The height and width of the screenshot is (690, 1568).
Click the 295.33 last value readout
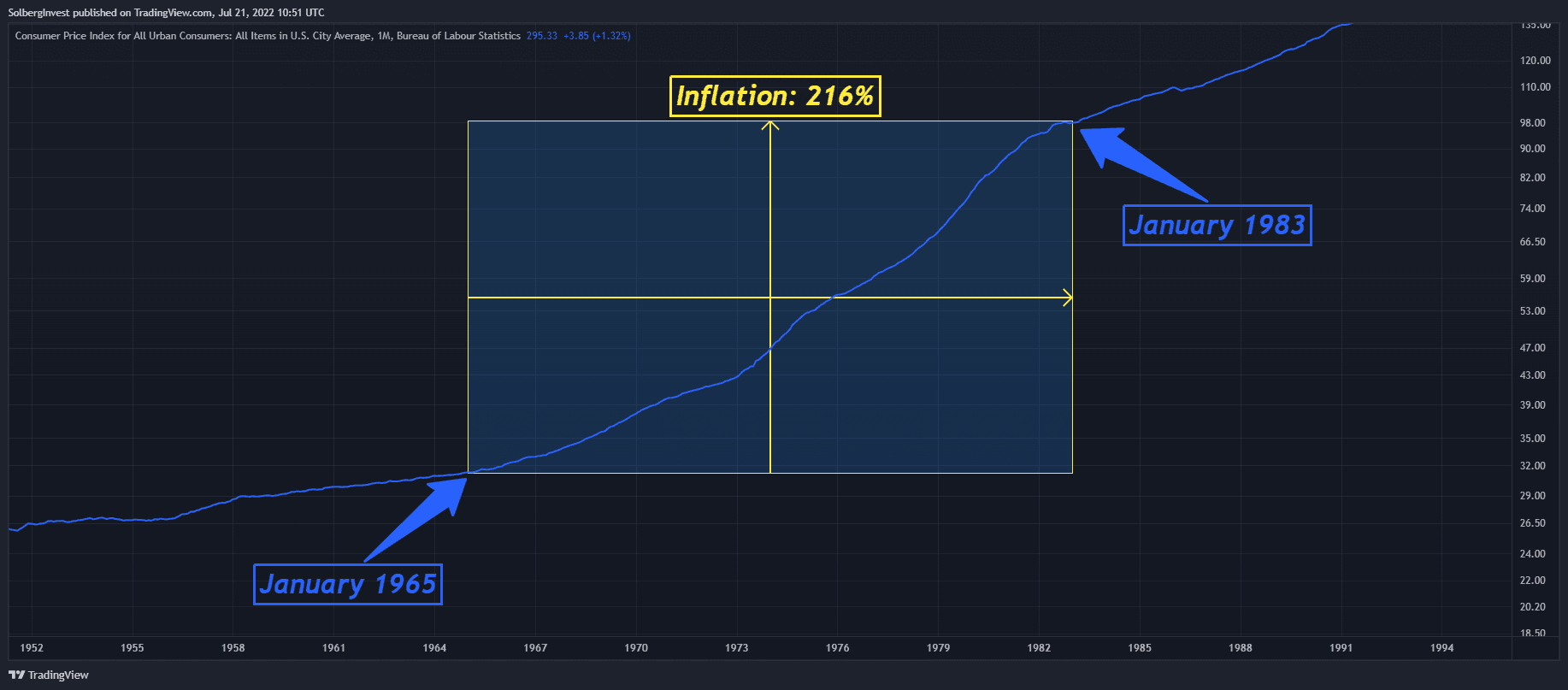(542, 36)
